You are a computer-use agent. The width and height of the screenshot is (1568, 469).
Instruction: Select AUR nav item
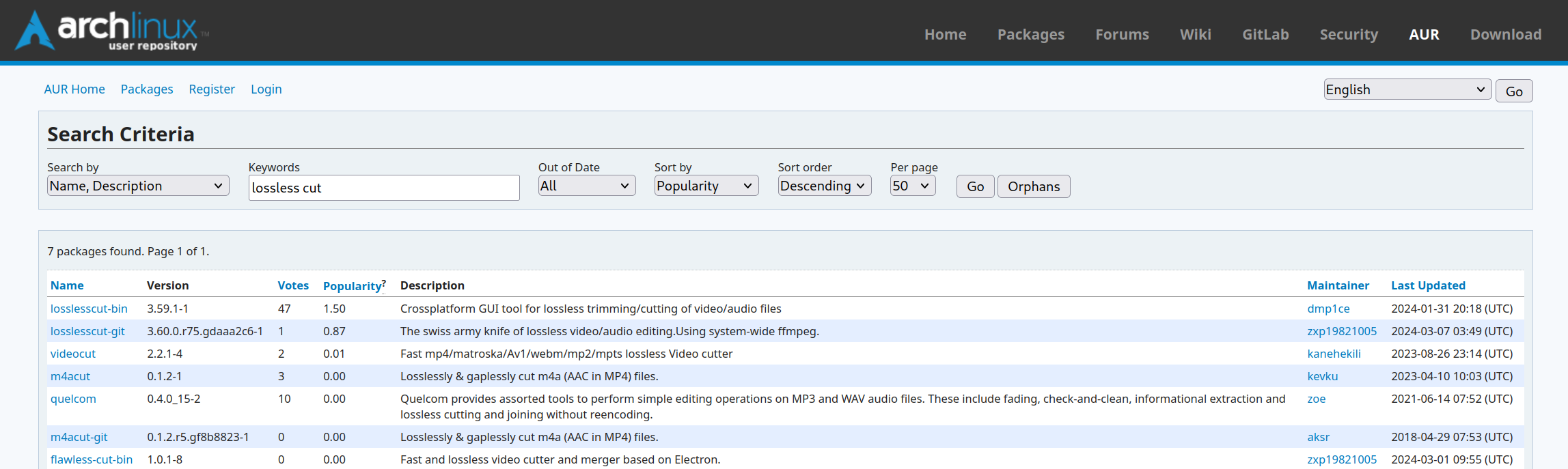1424,34
